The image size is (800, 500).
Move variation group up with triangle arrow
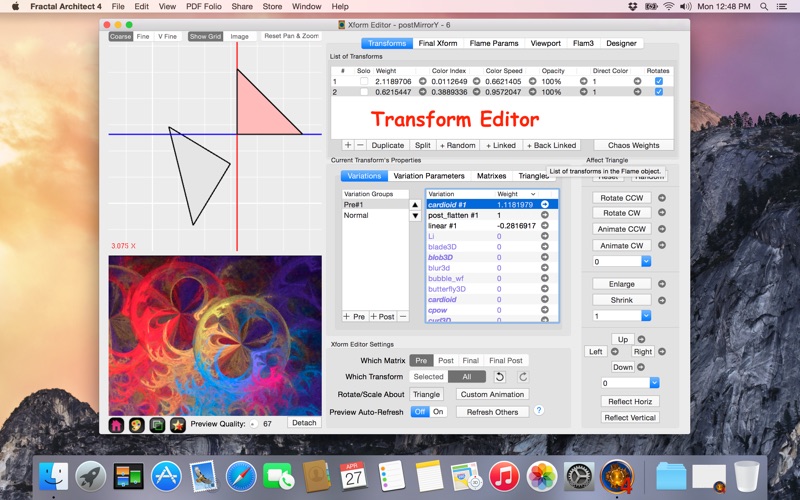415,205
